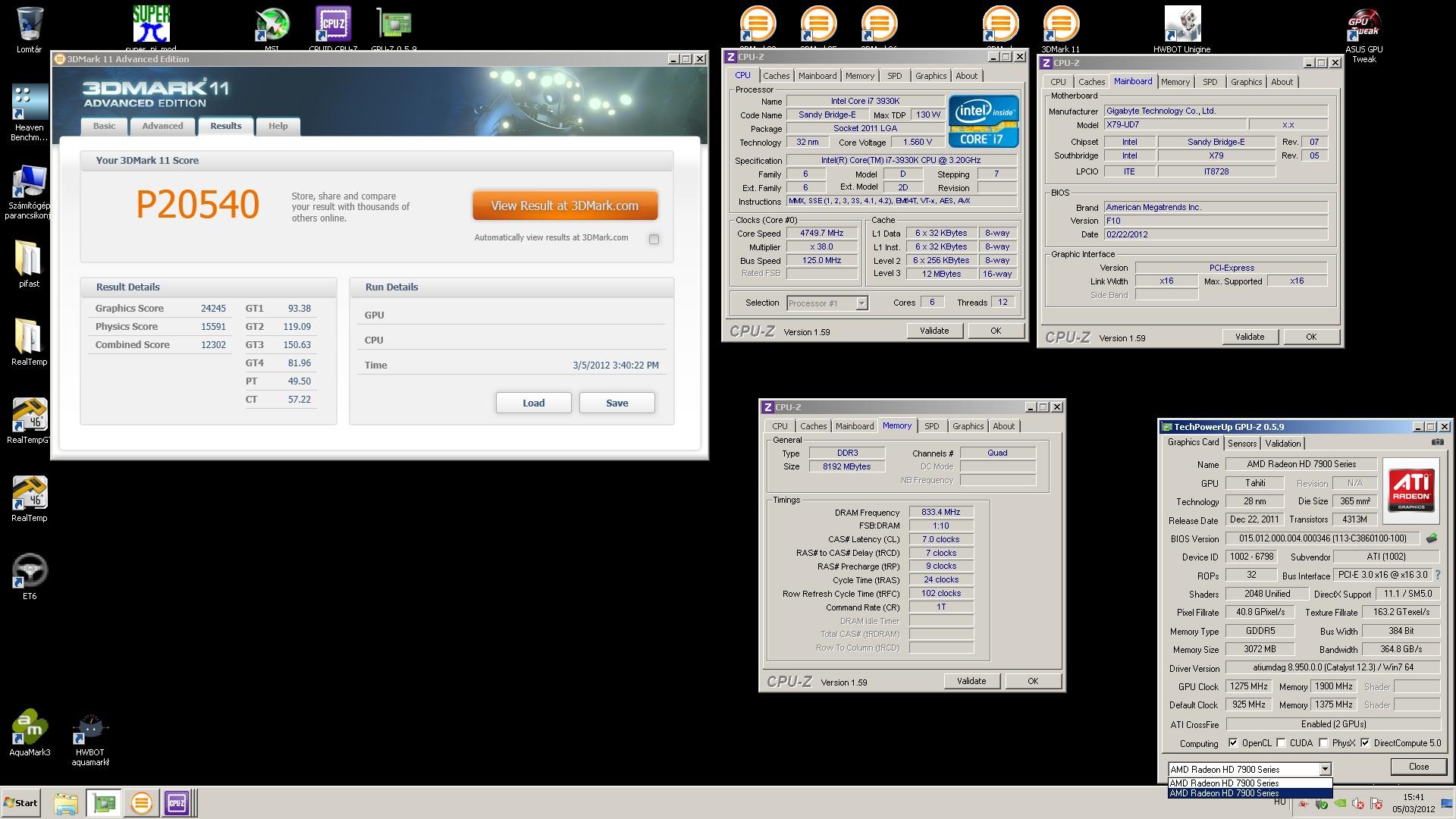Switch to the Advanced tab in 3DMark 11
Viewport: 1456px width, 819px height.
(162, 127)
